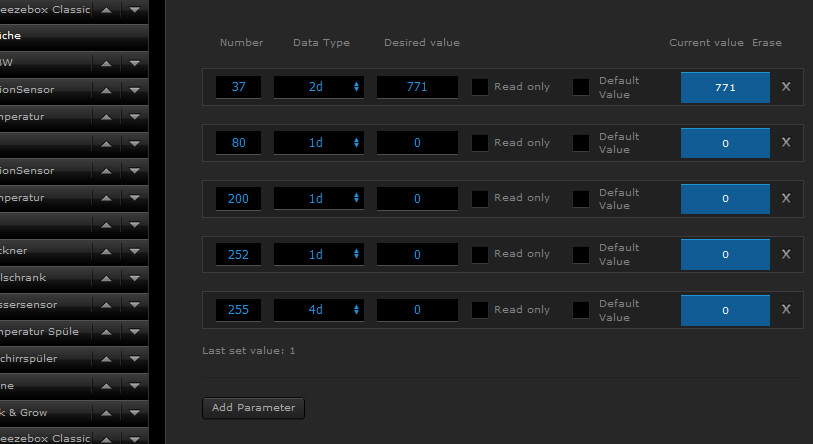Open the 1d data type dropdown for parameter 200
The width and height of the screenshot is (813, 444).
(319, 198)
